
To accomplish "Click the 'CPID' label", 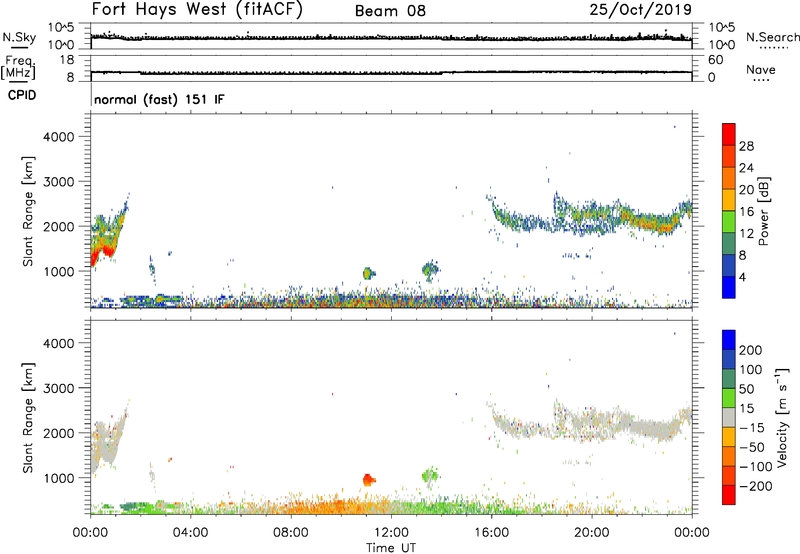I will point(22,95).
